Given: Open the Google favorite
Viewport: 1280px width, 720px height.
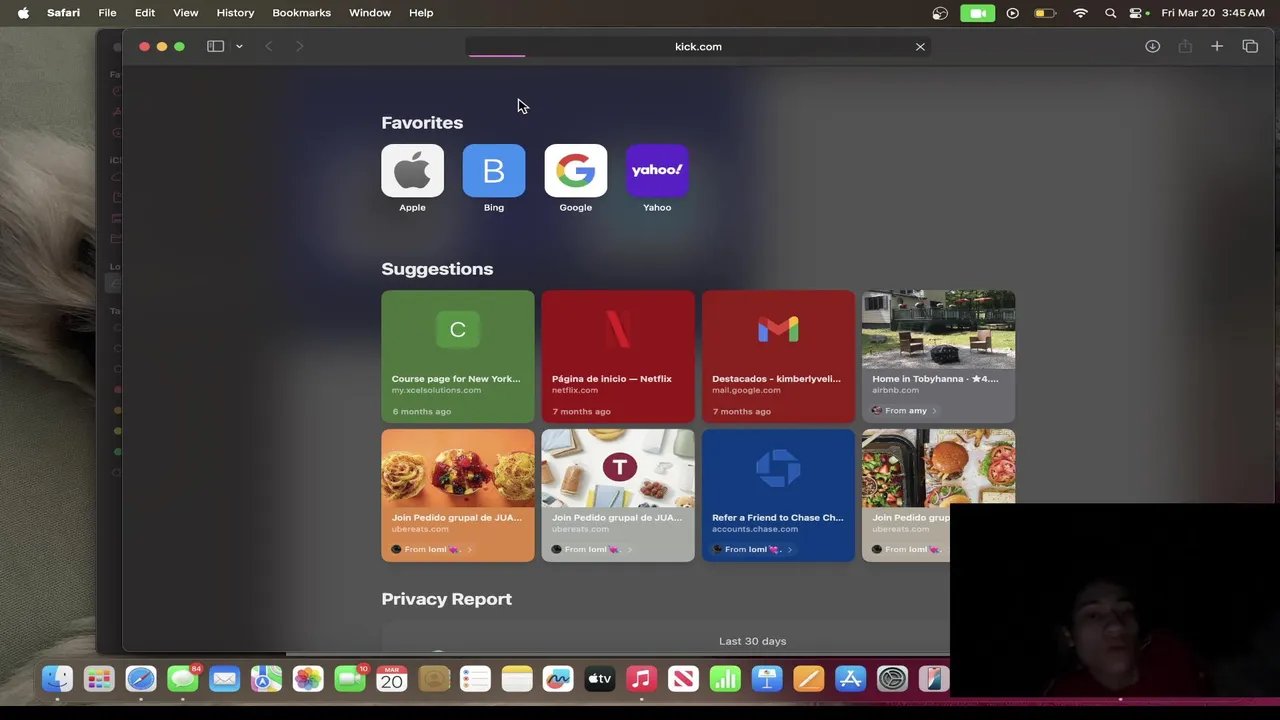Looking at the screenshot, I should coord(575,170).
